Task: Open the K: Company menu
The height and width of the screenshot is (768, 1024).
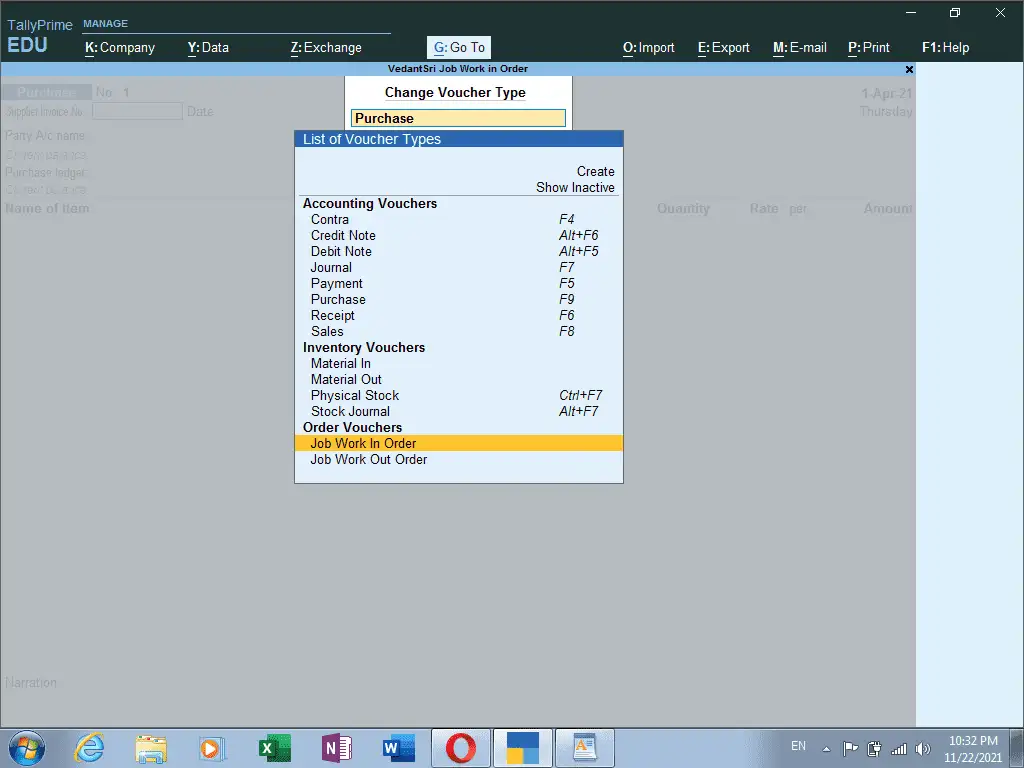Action: pos(120,48)
